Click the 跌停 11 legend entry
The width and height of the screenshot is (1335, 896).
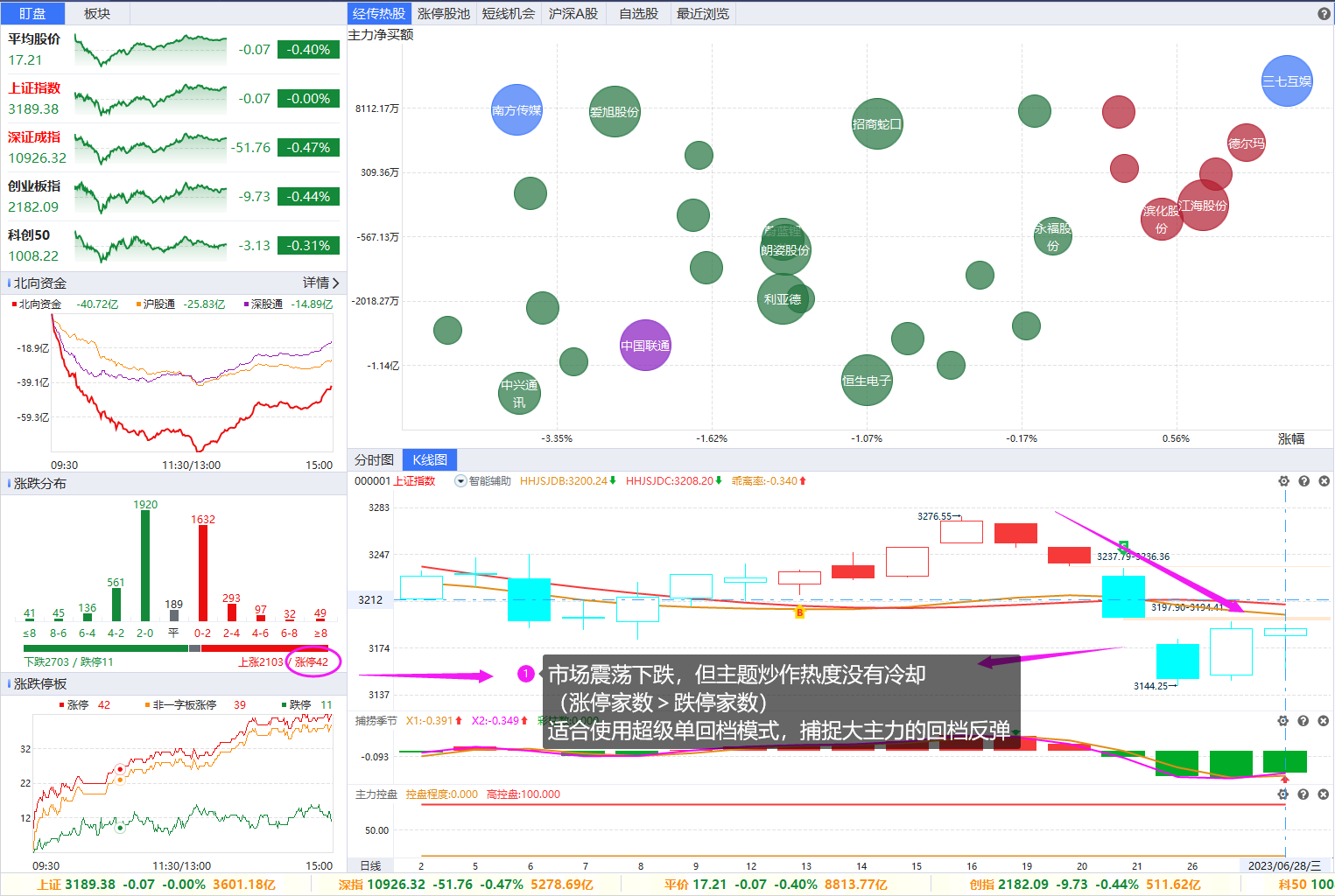pyautogui.click(x=306, y=705)
